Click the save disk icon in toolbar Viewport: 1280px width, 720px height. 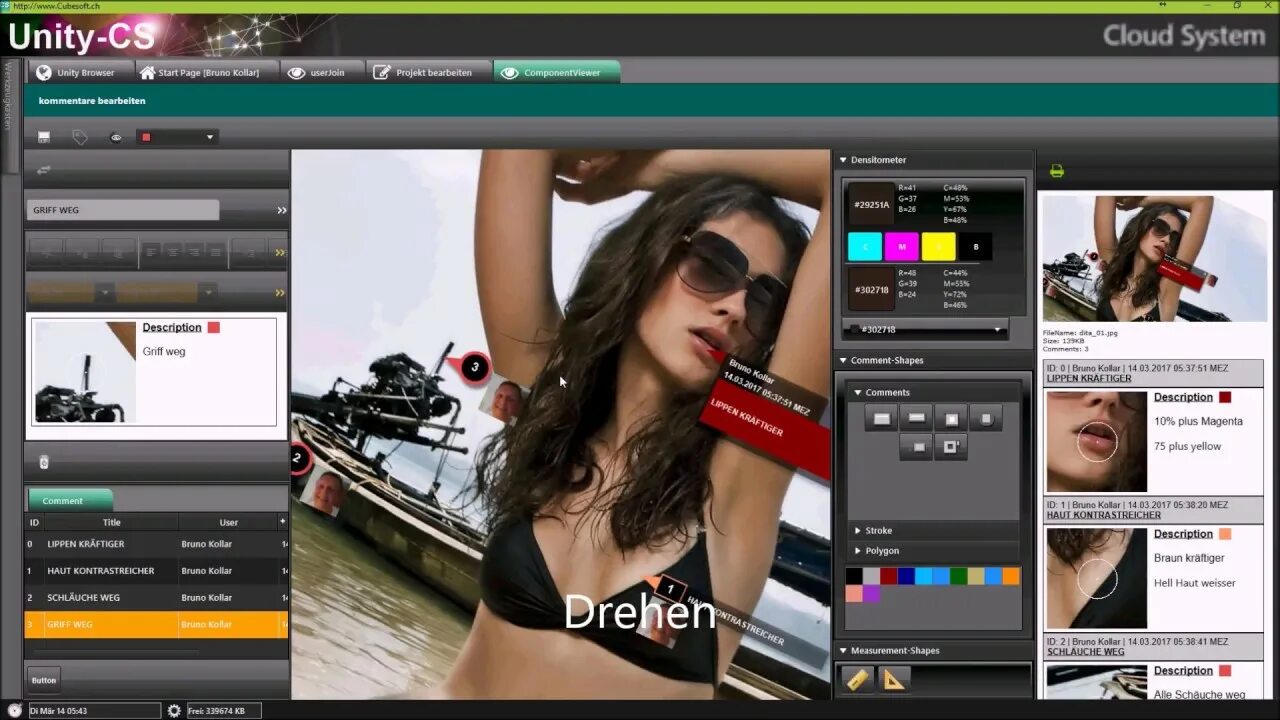tap(44, 137)
